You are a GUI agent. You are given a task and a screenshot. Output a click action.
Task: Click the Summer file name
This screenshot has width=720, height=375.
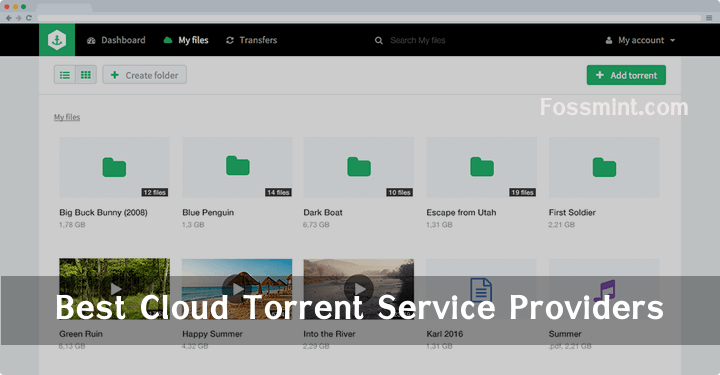[565, 334]
